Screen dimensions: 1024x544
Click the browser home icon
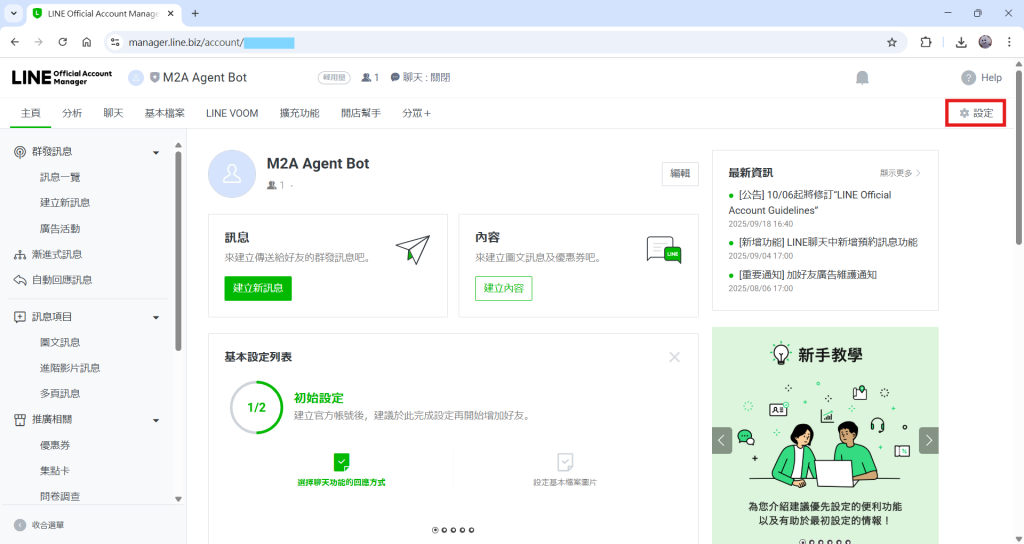[x=86, y=42]
